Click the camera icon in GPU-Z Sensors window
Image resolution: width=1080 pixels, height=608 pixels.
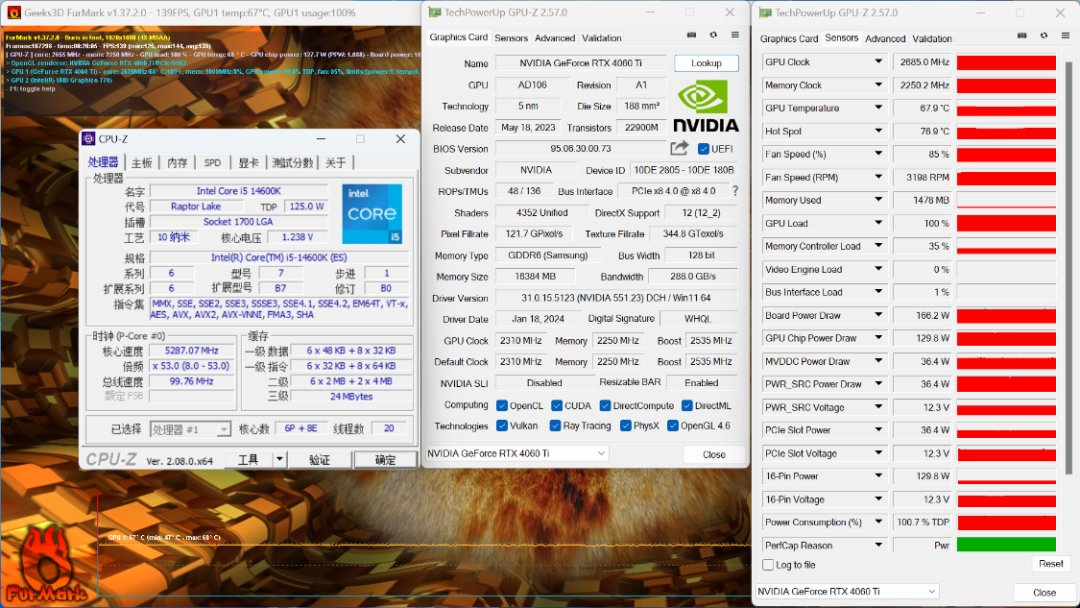(1021, 36)
